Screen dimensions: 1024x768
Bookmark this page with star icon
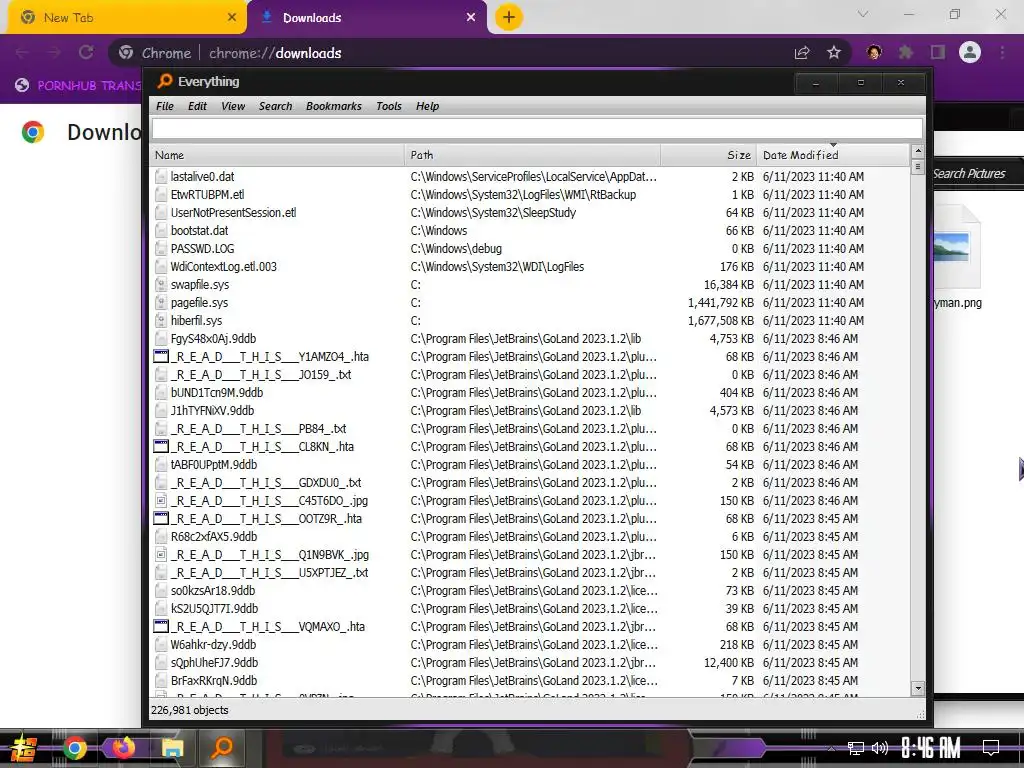click(x=833, y=52)
